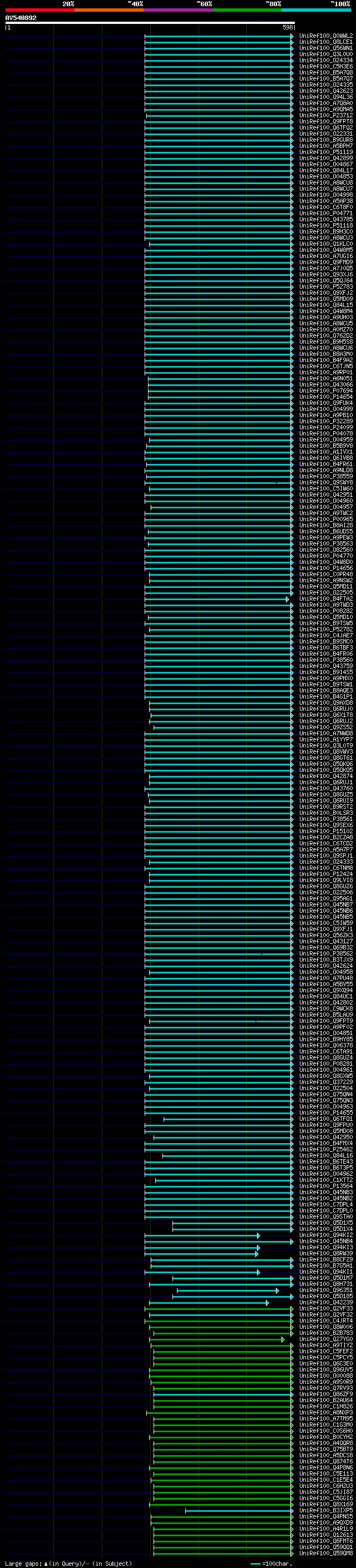Open hit UniRef100_Q56WN1
The image size is (356, 1568).
coord(326,48)
